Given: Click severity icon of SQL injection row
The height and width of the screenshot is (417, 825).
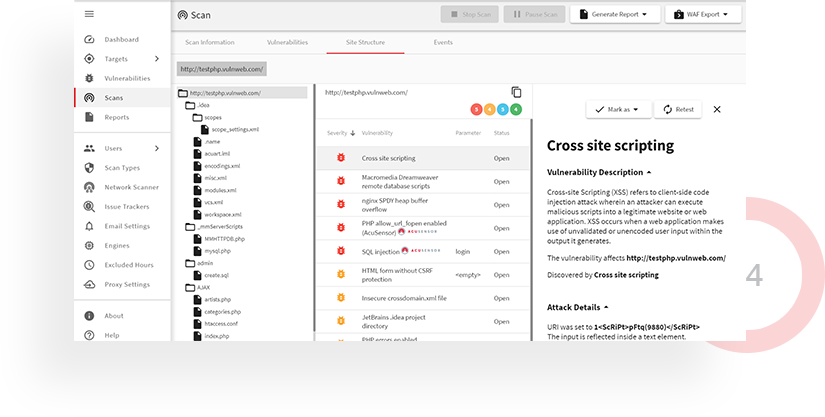Looking at the screenshot, I should 341,251.
